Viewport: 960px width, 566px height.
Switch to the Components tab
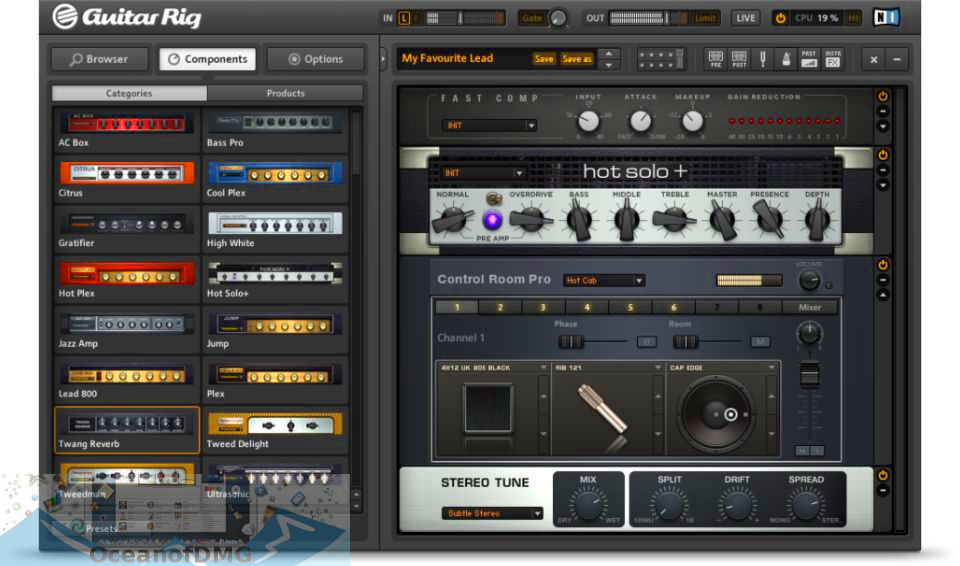click(208, 59)
